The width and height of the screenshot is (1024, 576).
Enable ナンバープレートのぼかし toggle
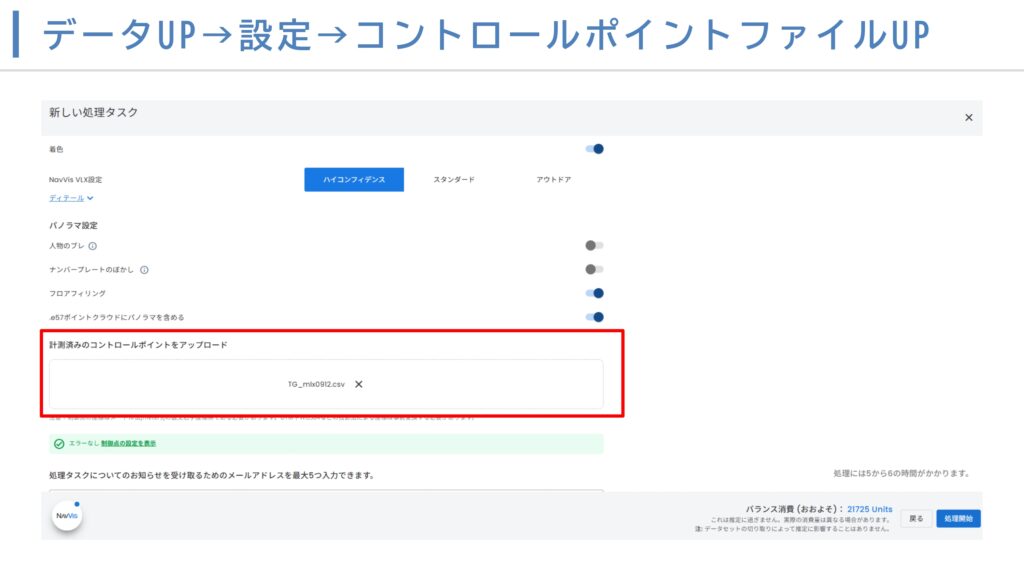click(594, 269)
